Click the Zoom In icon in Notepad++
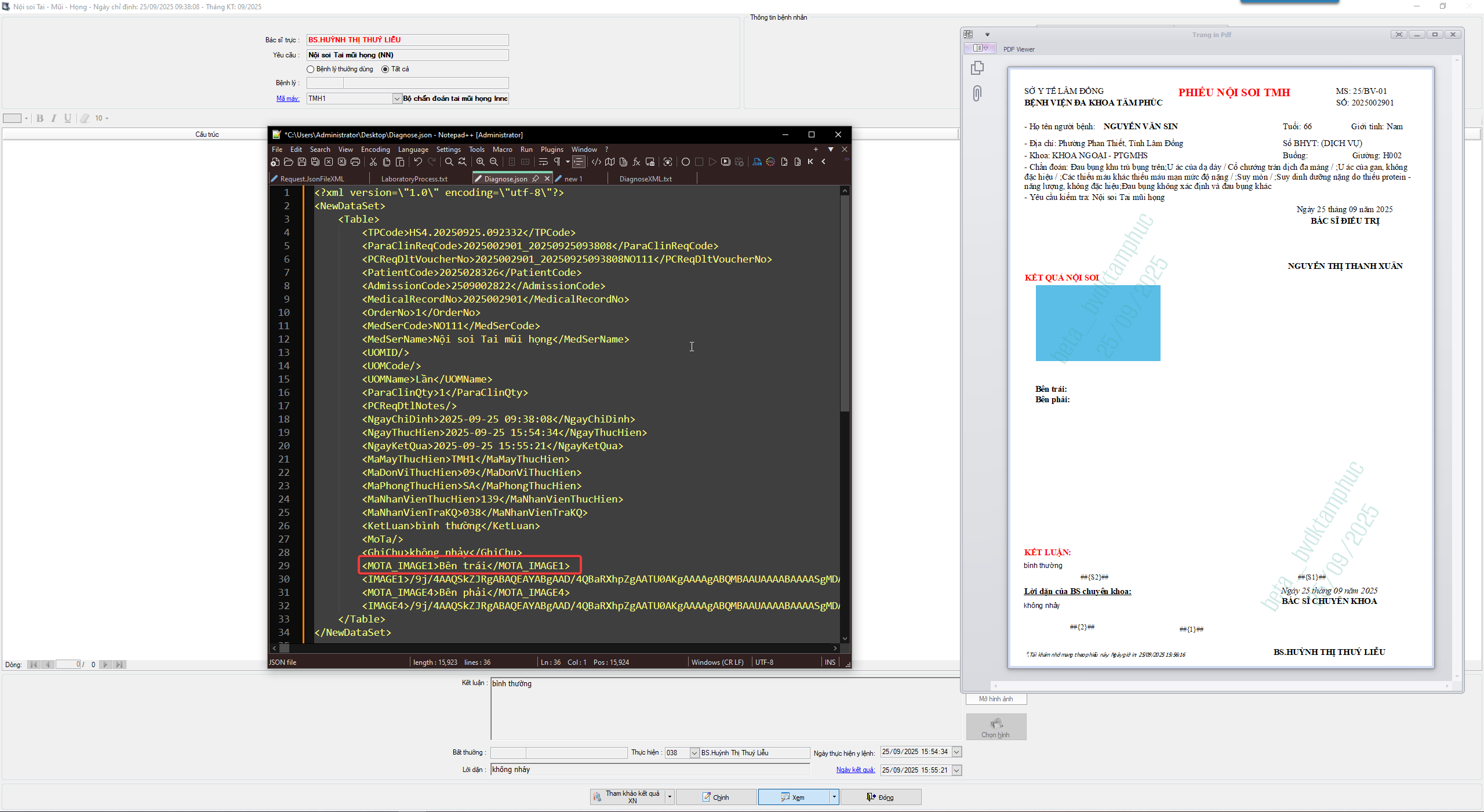The width and height of the screenshot is (1484, 812). coord(481,162)
